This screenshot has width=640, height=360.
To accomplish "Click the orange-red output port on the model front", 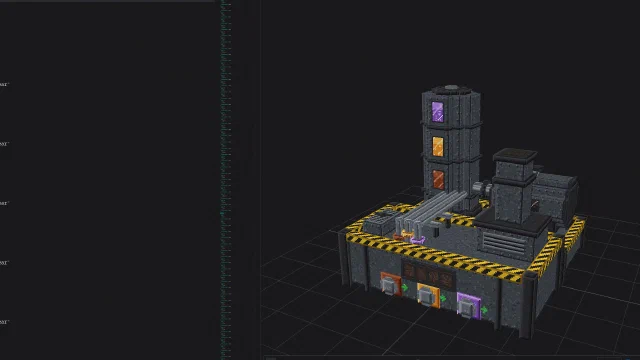I will (x=391, y=284).
